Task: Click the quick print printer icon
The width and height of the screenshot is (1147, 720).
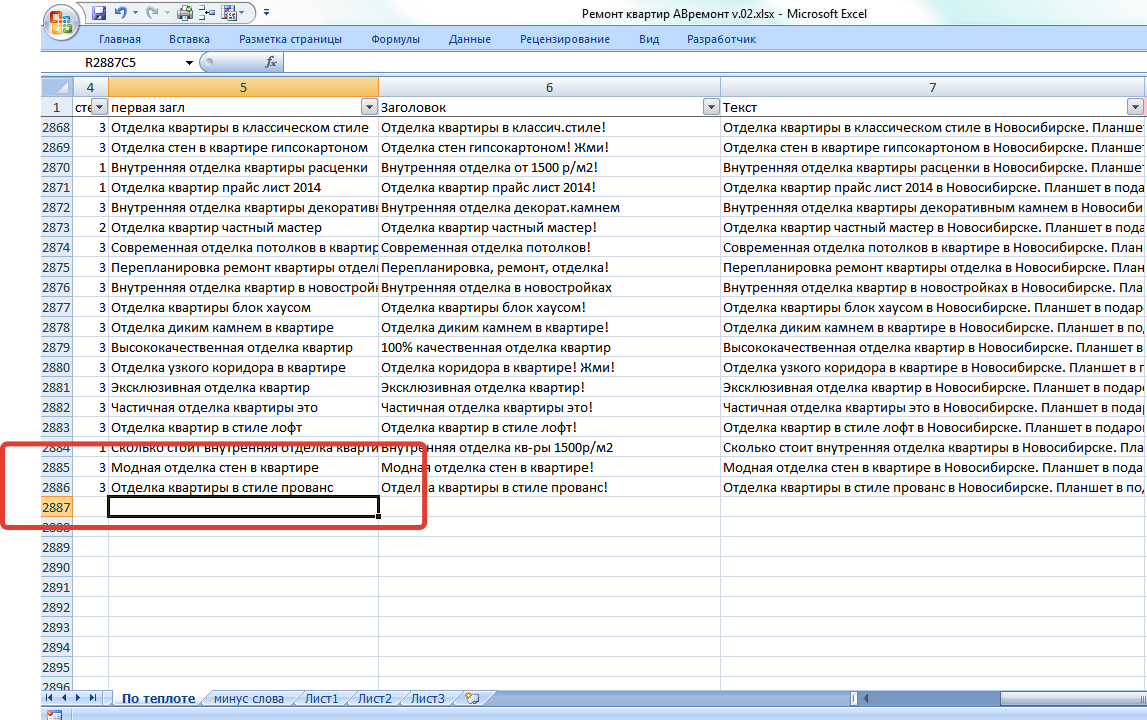Action: click(x=185, y=12)
